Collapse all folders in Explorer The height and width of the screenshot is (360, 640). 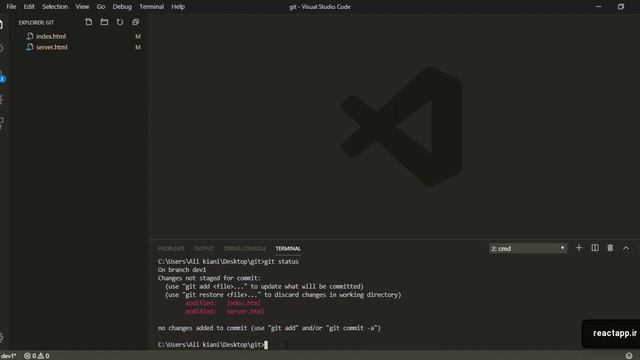pos(136,22)
